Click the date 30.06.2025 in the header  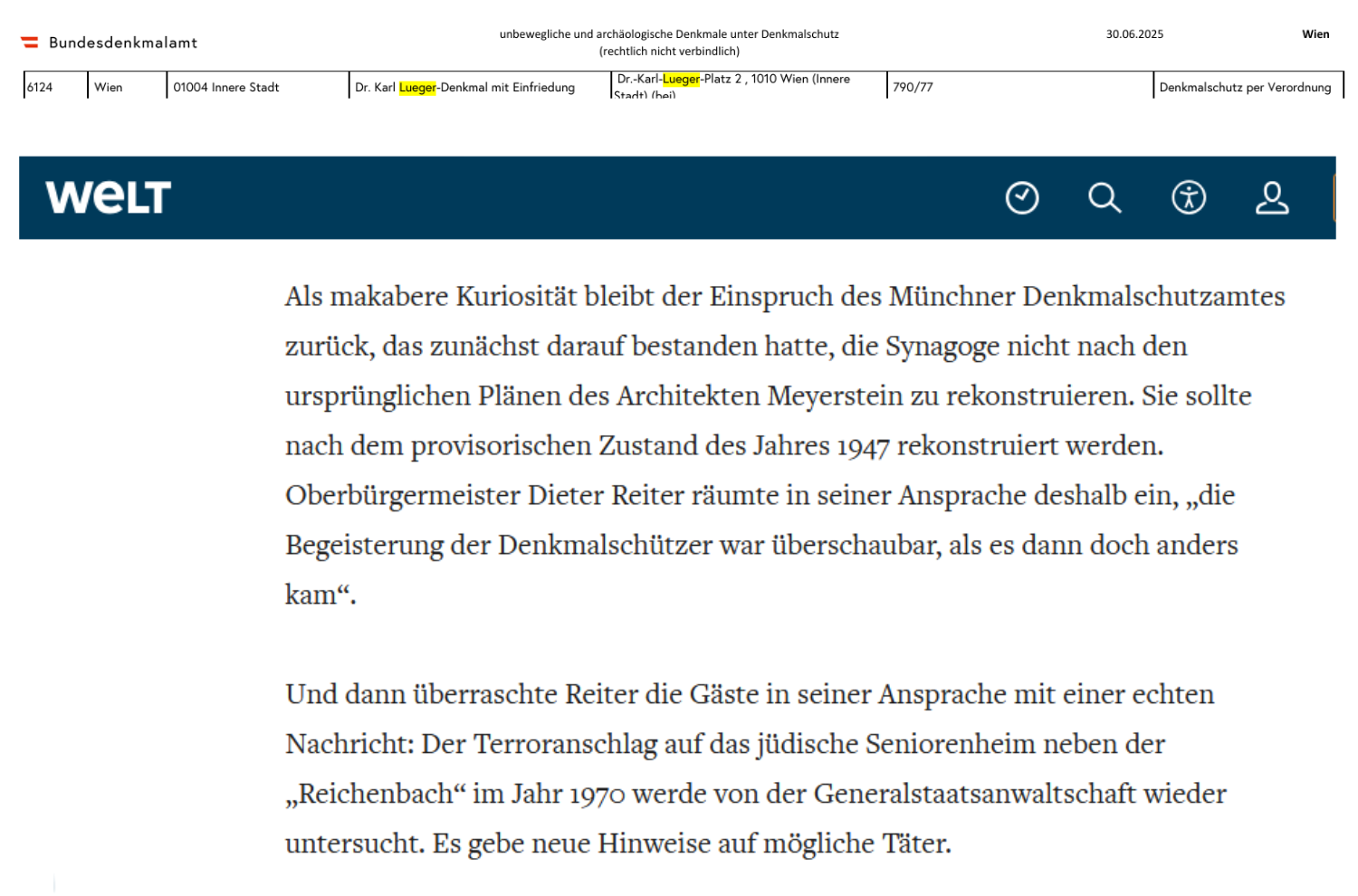[1134, 34]
